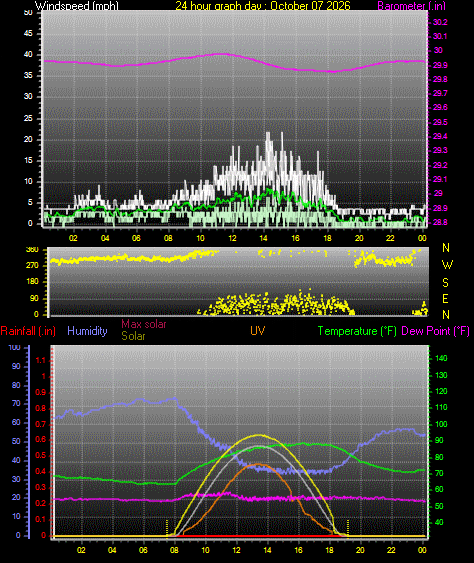474x563 pixels.
Task: Click hour 12 on the windspeed graph time axis
Action: coord(232,238)
